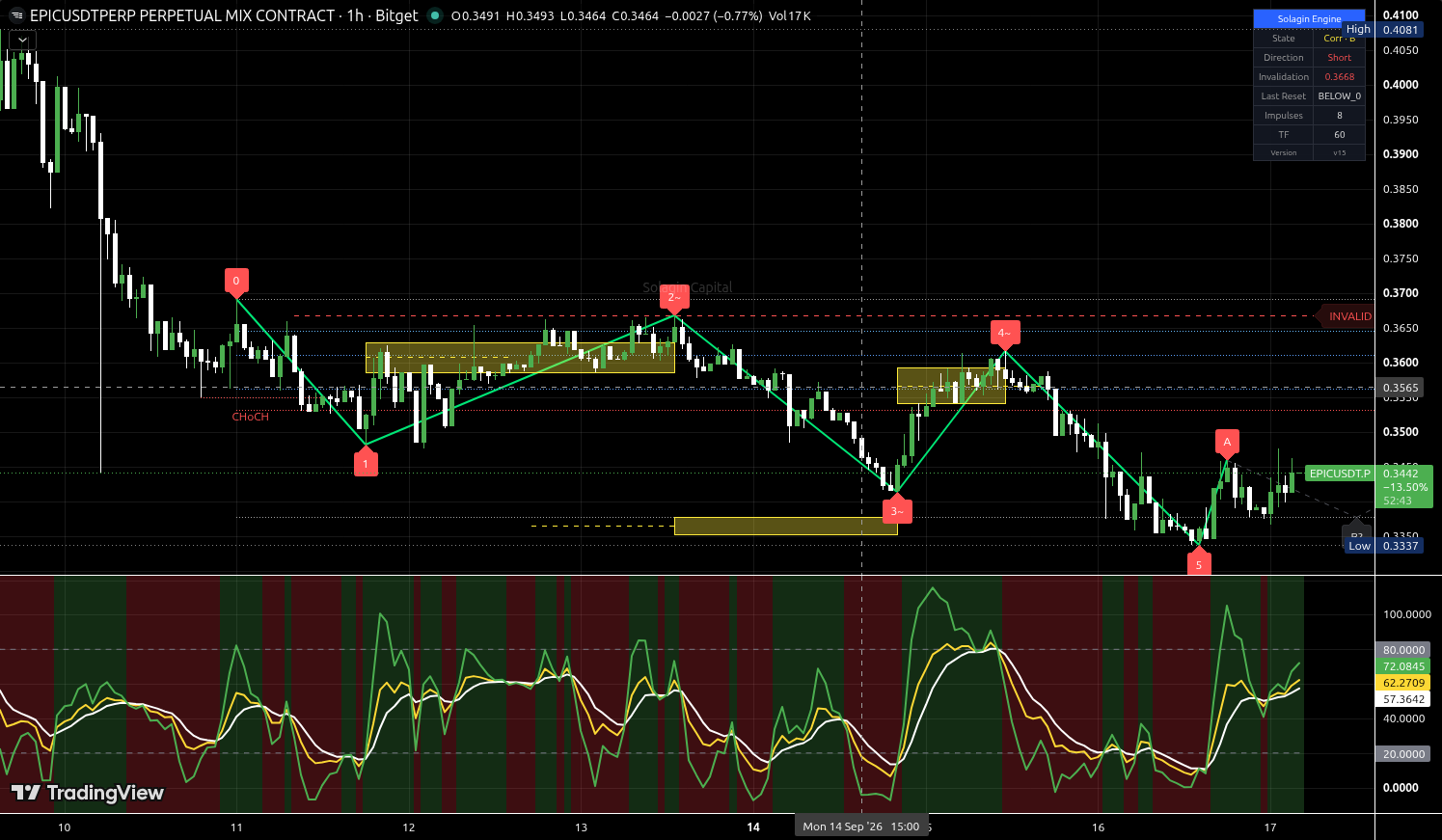Click the yellow zone box near wave 4~
Screen dimensions: 1442x840
tap(951, 386)
